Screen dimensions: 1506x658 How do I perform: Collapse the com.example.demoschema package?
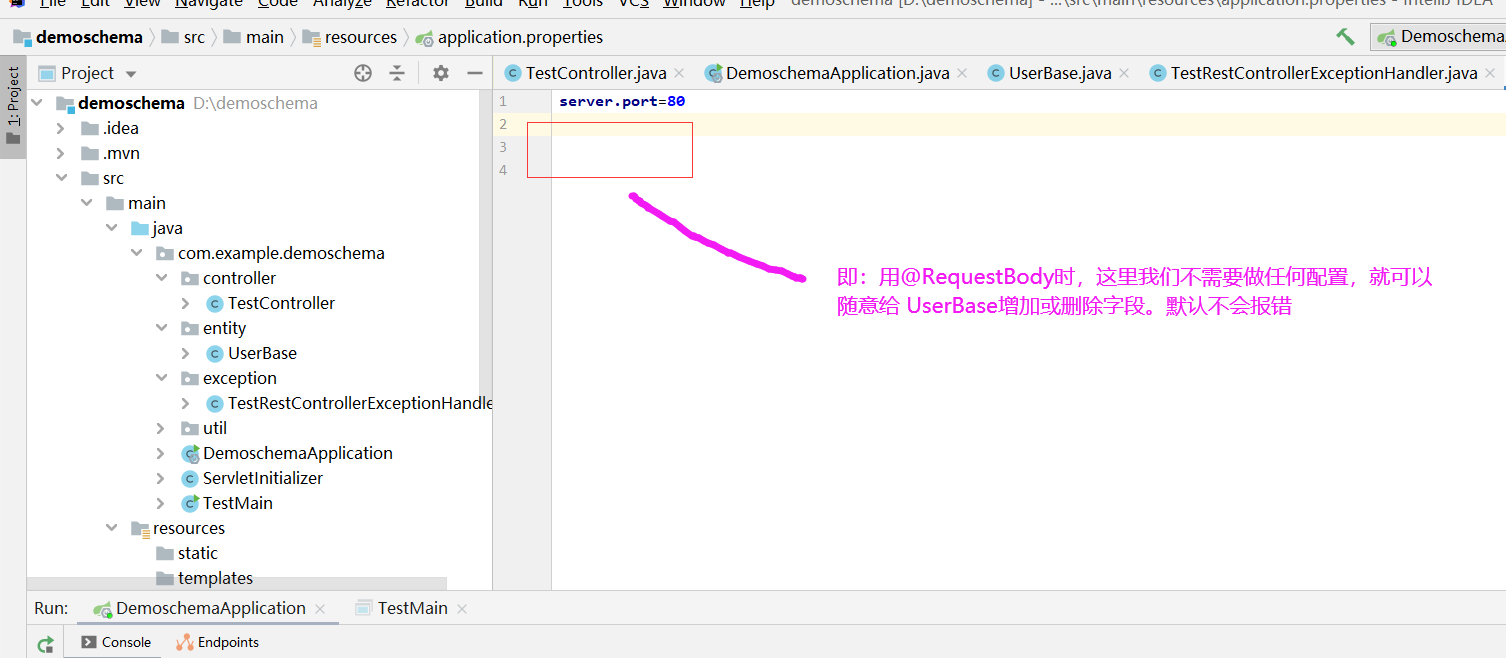pyautogui.click(x=136, y=253)
